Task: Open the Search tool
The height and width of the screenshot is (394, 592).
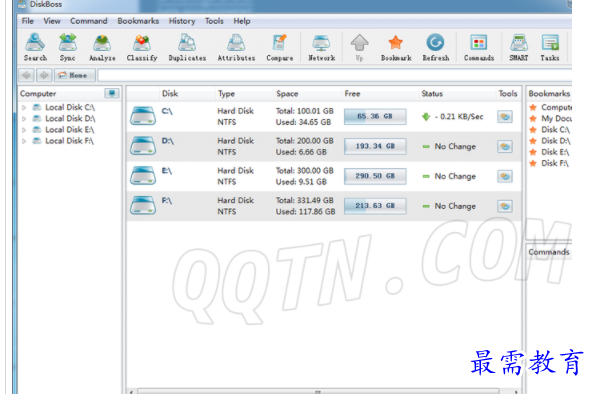Action: [x=35, y=47]
